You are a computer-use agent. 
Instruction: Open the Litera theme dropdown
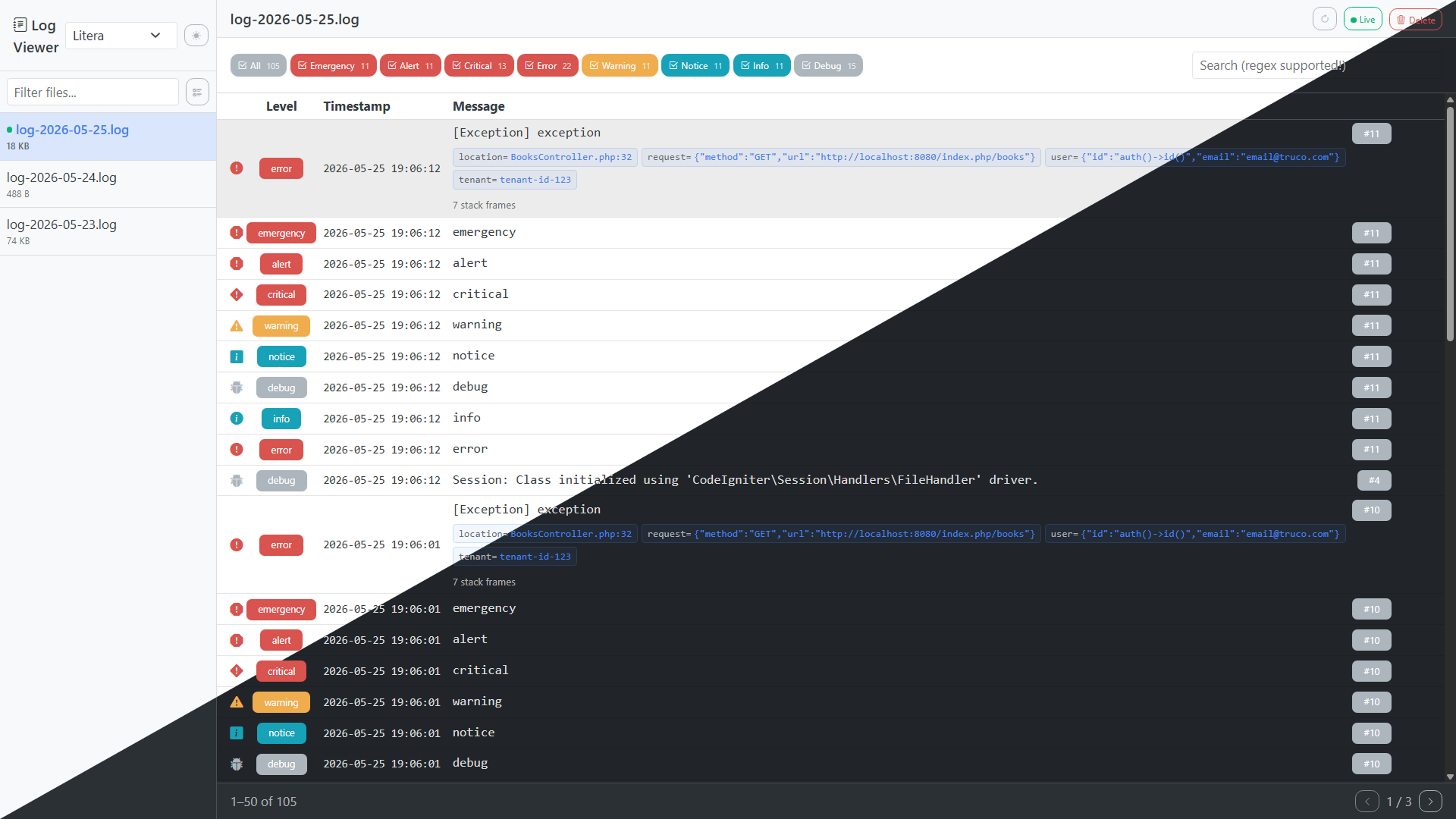tap(121, 36)
